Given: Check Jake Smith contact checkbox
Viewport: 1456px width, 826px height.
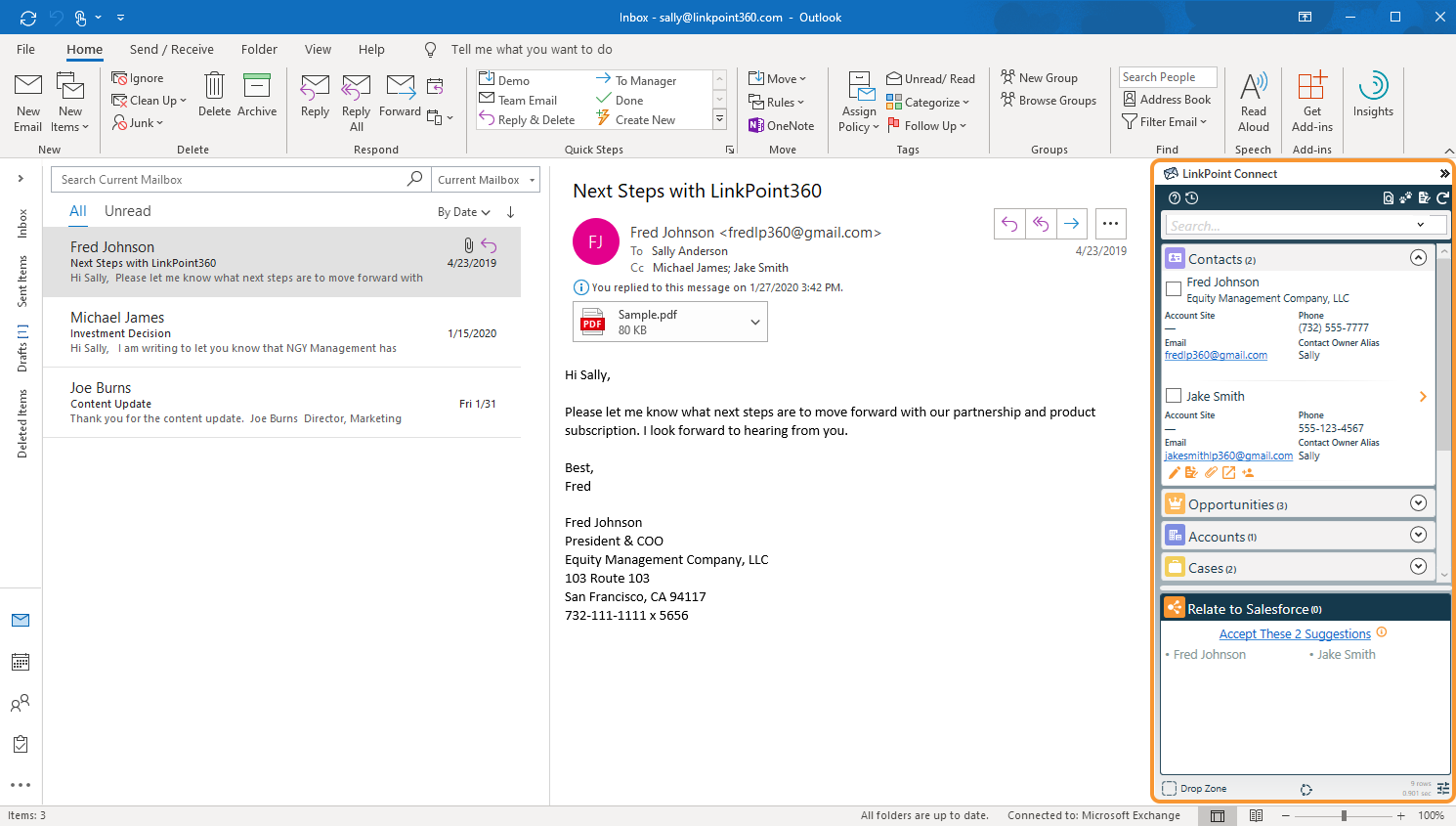Looking at the screenshot, I should (x=1174, y=396).
